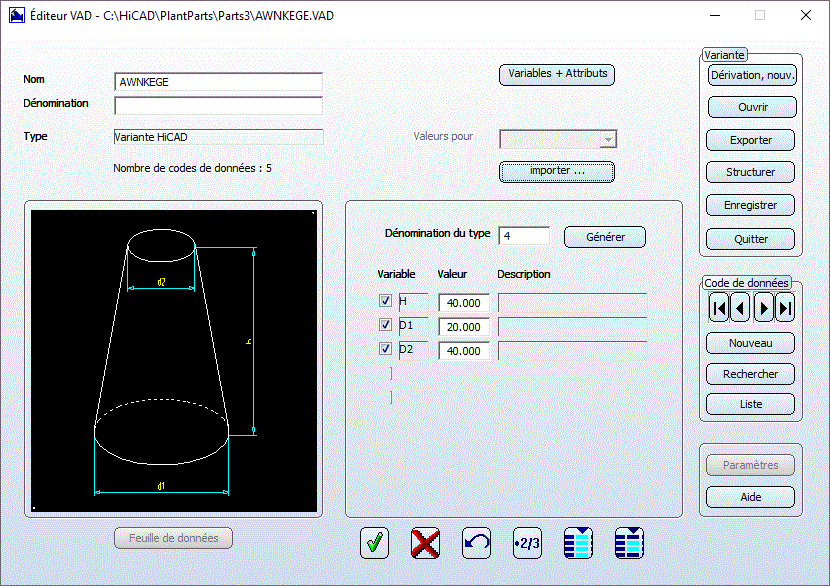This screenshot has height=586, width=830.
Task: Select the D1 value field showing 20.000
Action: coord(464,327)
